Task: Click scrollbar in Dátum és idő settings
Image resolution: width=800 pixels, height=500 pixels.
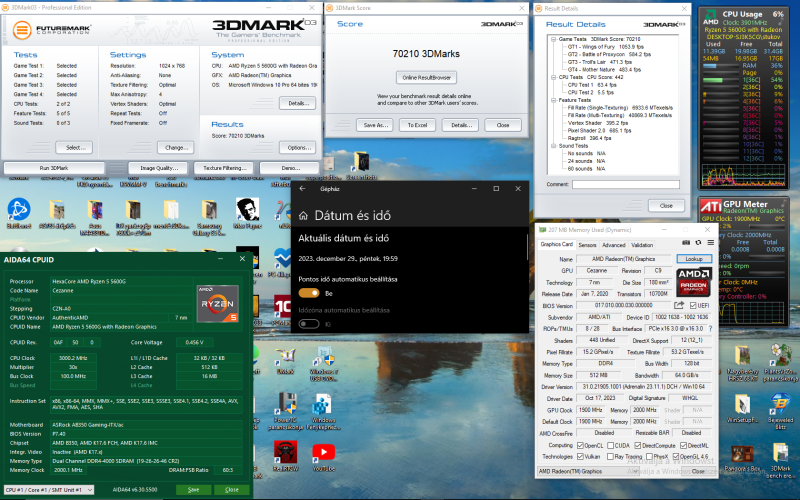Action: tap(527, 247)
